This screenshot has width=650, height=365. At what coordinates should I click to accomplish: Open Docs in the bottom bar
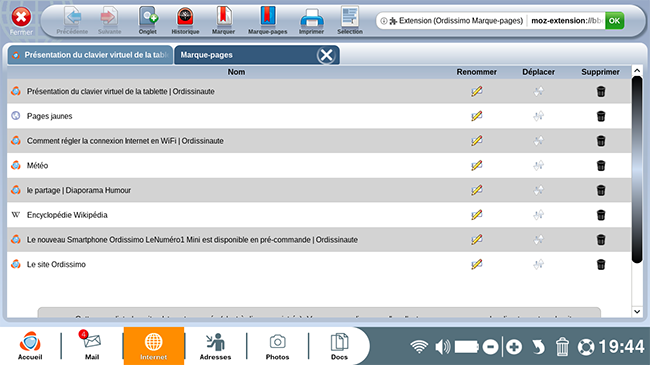point(339,346)
